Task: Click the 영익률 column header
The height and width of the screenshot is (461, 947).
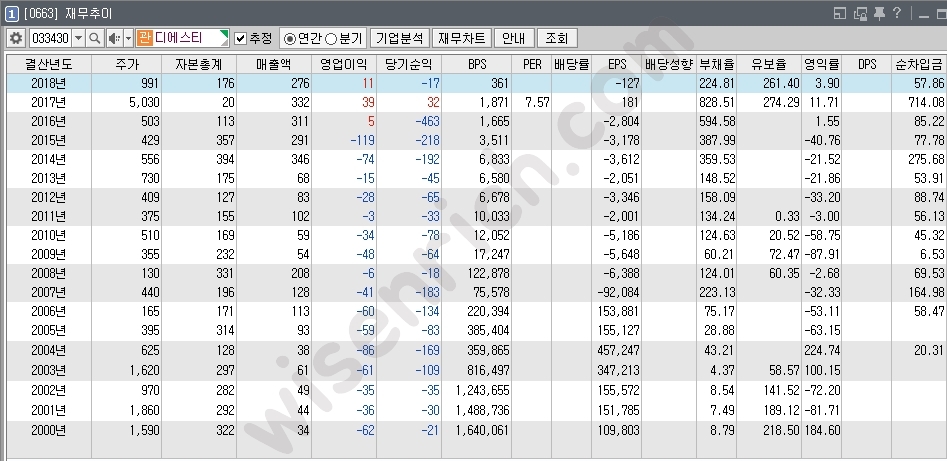Action: [822, 64]
